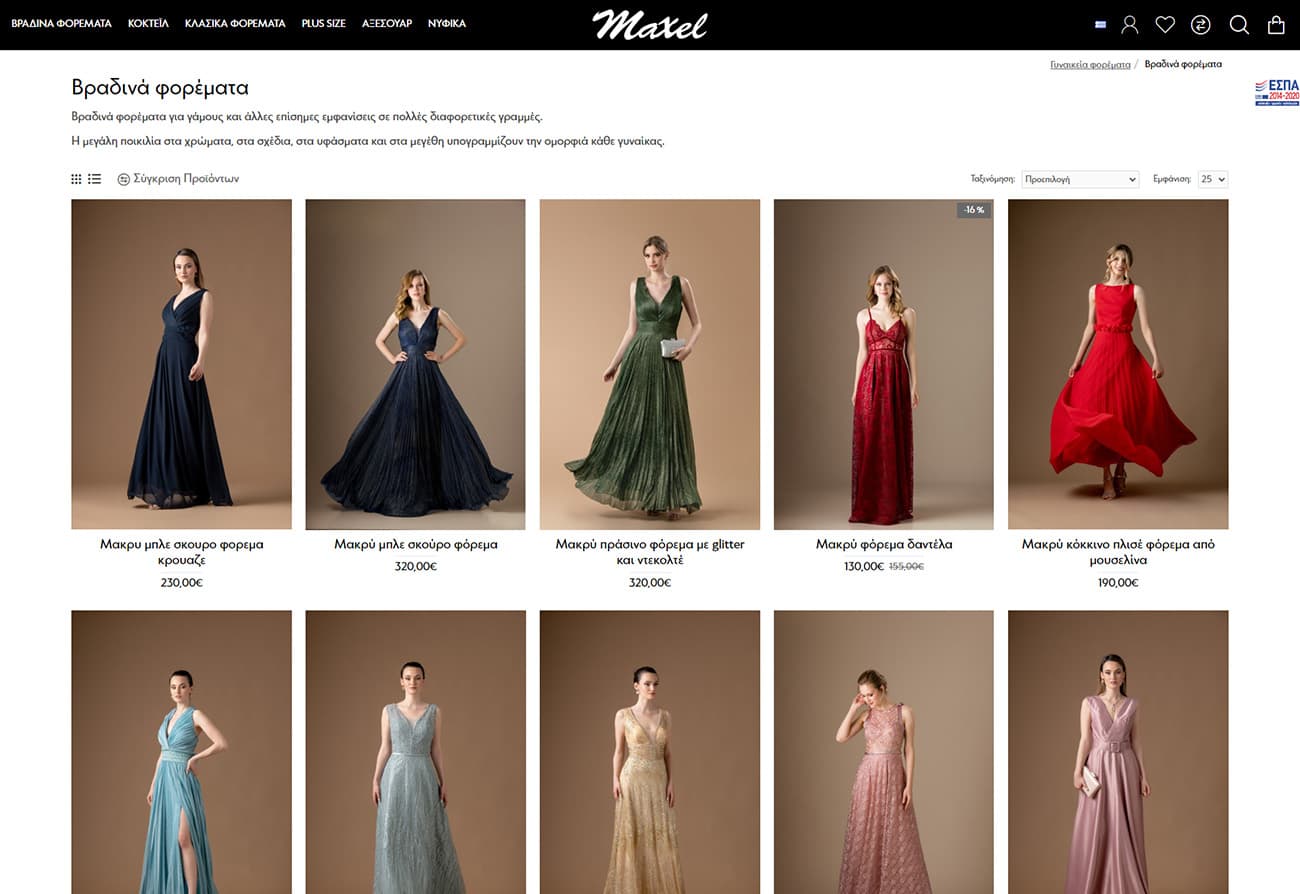Open ΑΞΕΣΟΥΑΡ menu item
The width and height of the screenshot is (1300, 894).
click(387, 23)
